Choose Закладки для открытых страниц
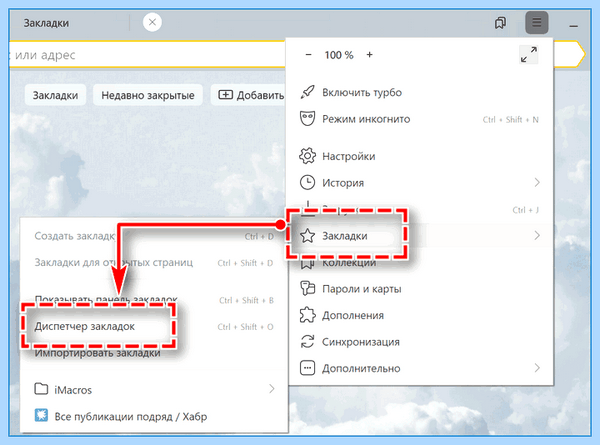Image resolution: width=600 pixels, height=445 pixels. (x=154, y=262)
